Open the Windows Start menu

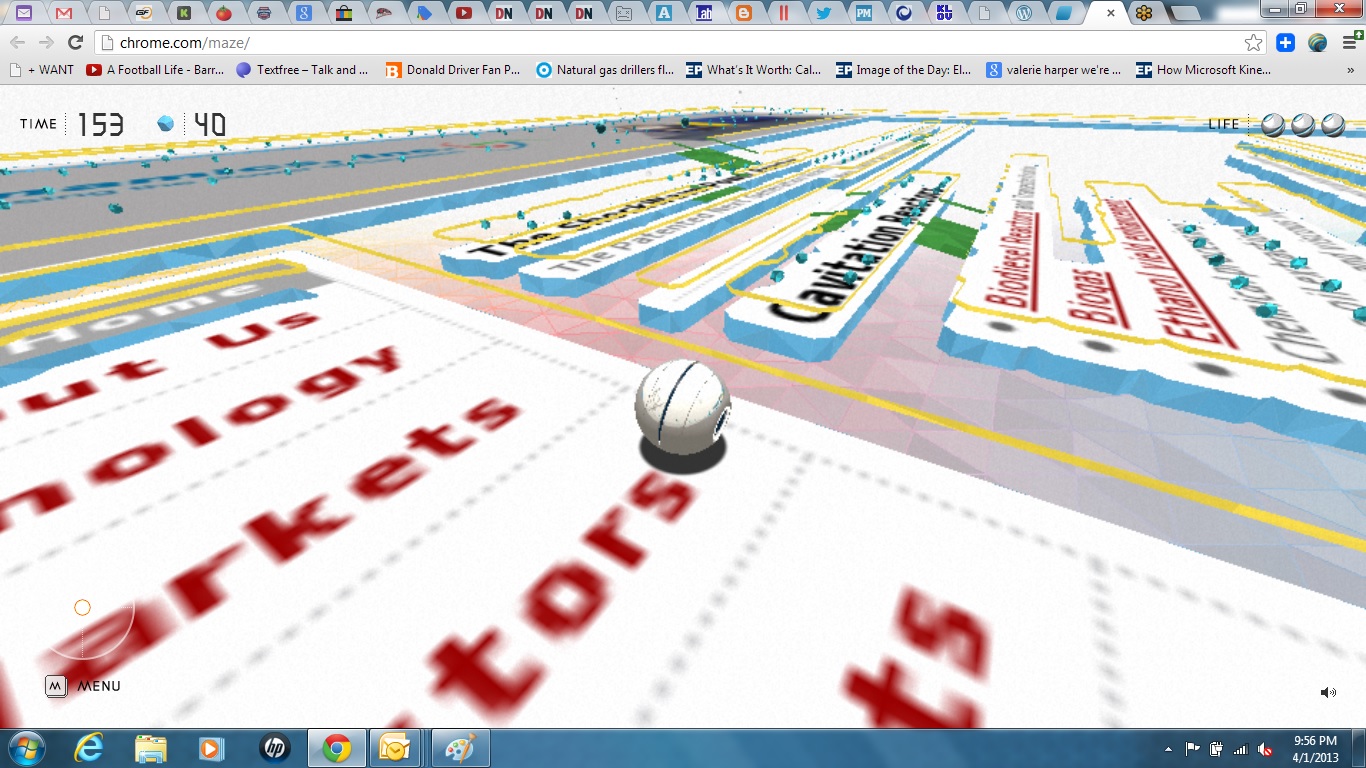25,748
